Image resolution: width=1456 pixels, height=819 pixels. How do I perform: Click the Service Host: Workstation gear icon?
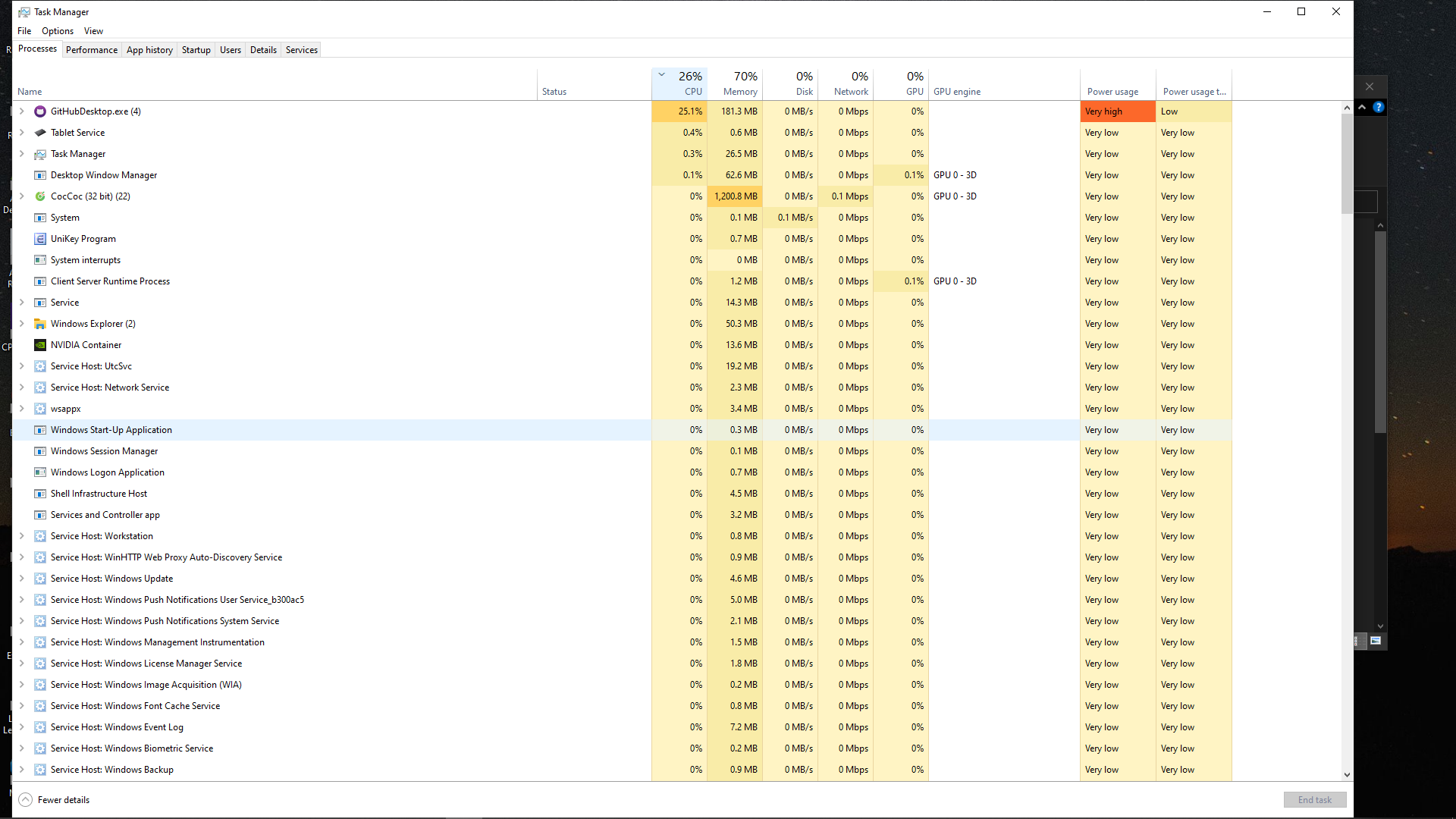click(40, 536)
